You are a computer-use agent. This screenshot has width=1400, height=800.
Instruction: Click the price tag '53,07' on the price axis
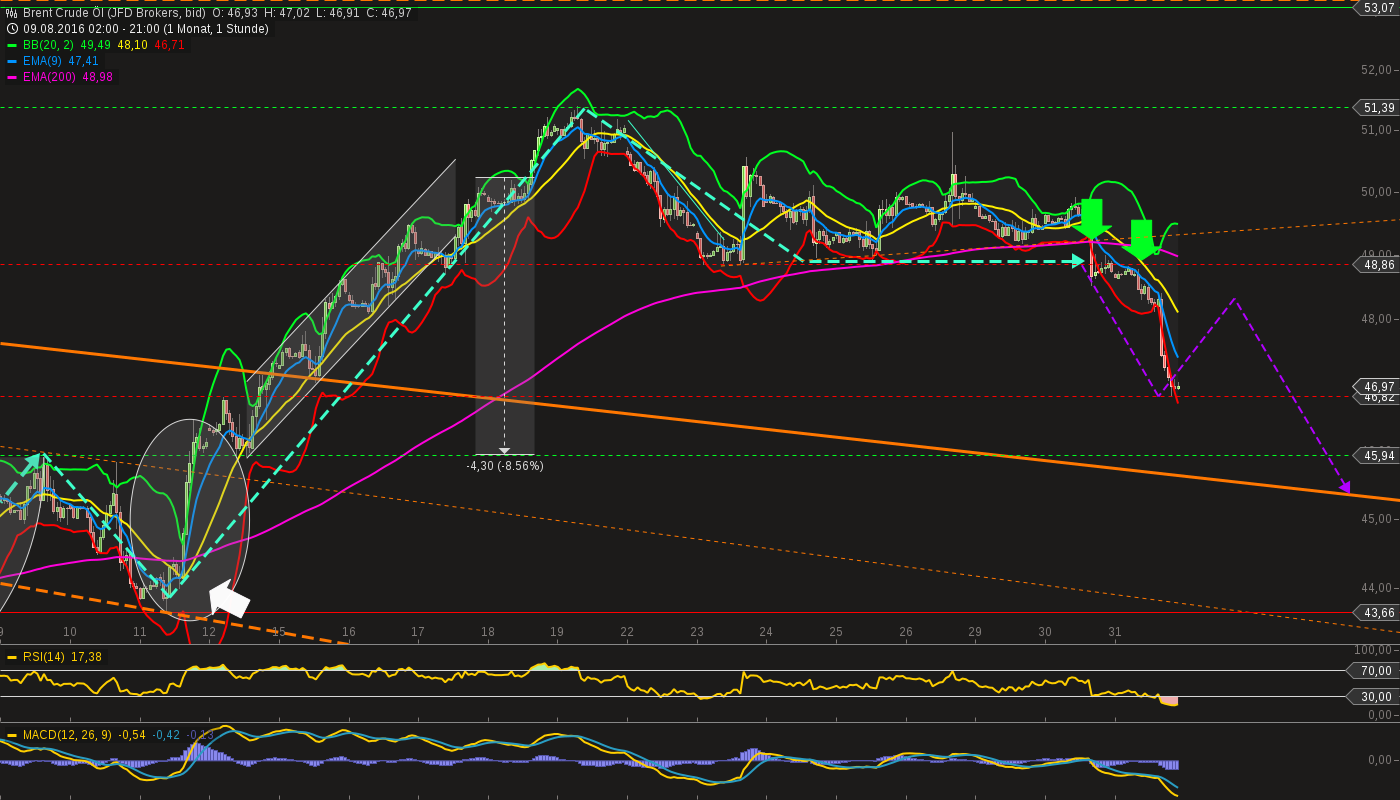(1377, 8)
